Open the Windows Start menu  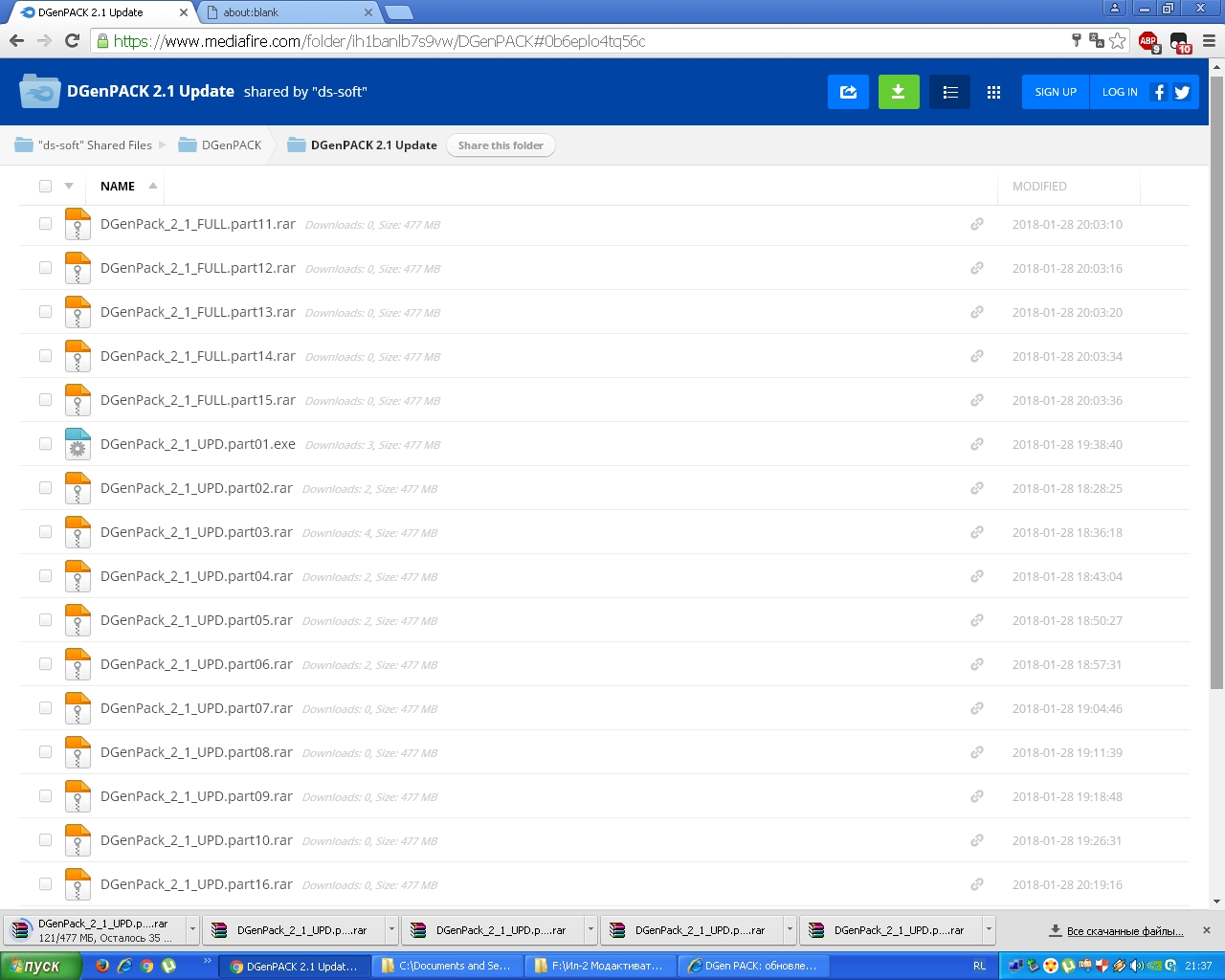(41, 966)
